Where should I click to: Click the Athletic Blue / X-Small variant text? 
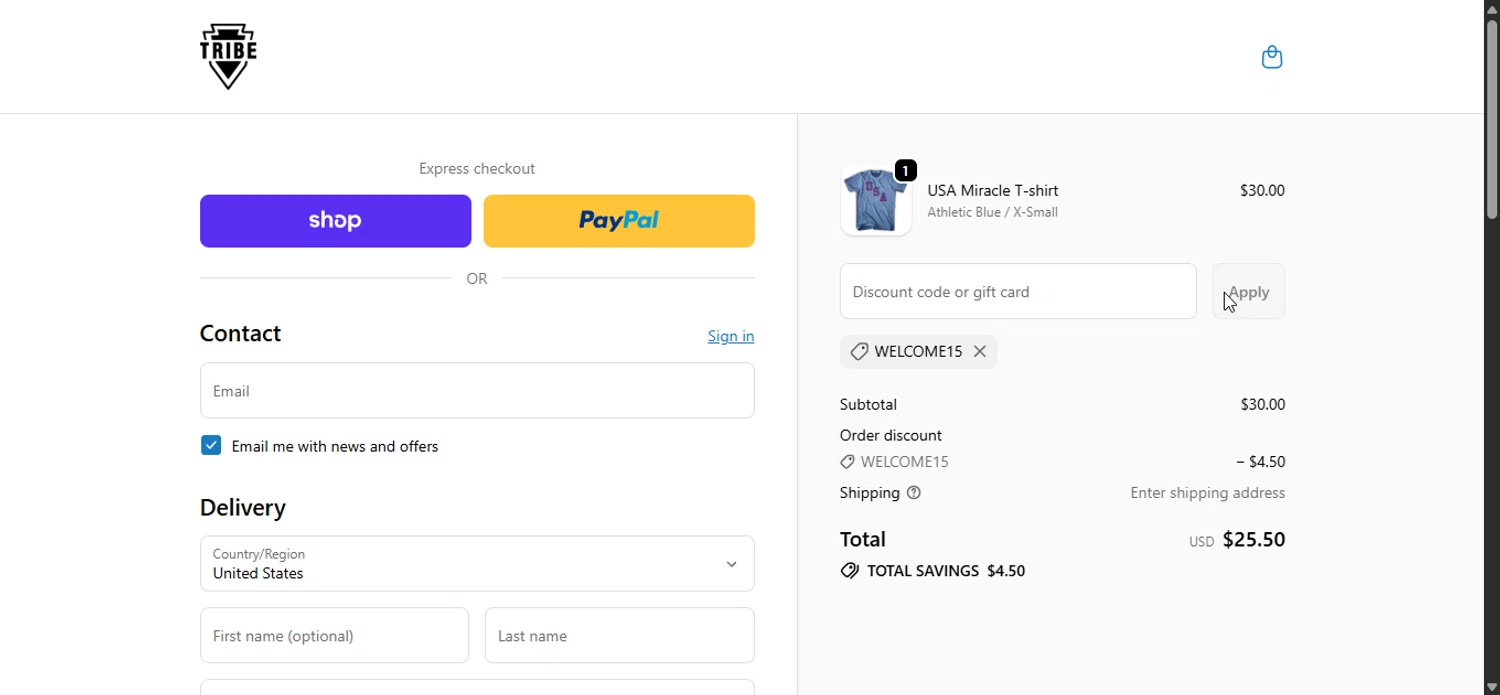[992, 212]
